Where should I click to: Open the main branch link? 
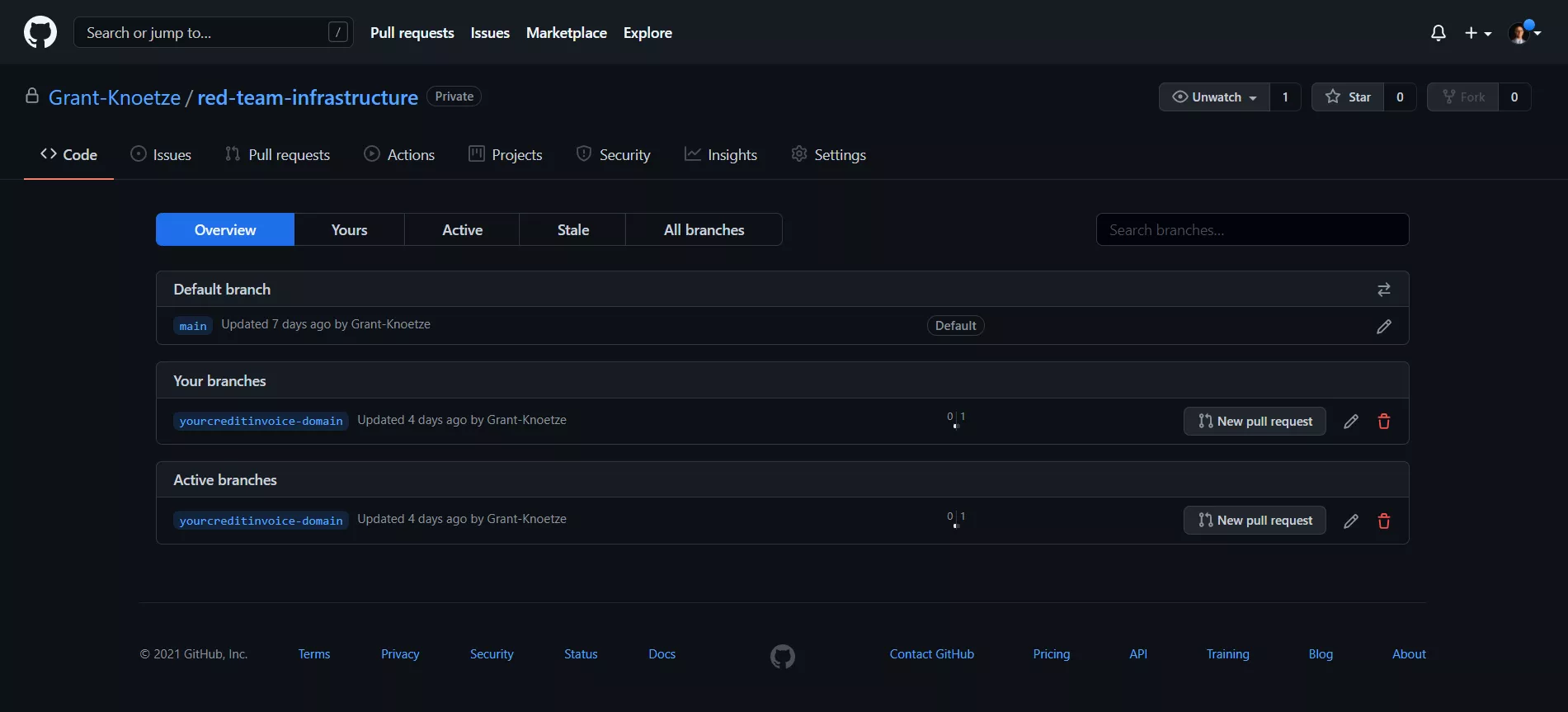point(193,326)
